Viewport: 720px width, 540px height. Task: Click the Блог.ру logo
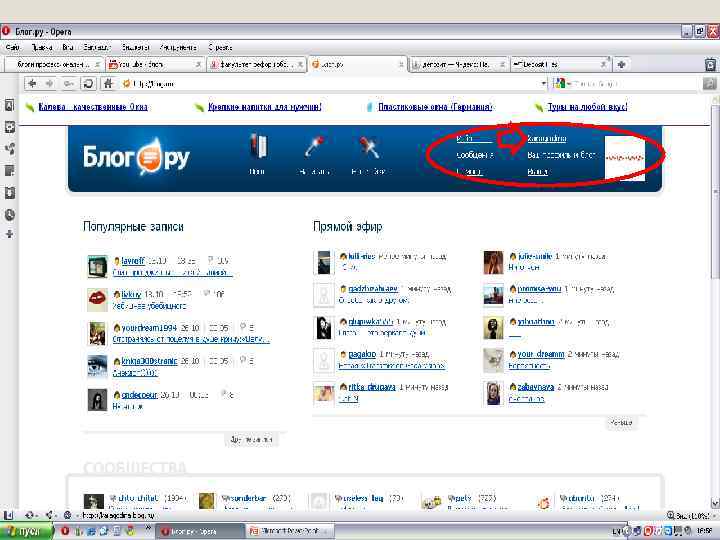136,157
